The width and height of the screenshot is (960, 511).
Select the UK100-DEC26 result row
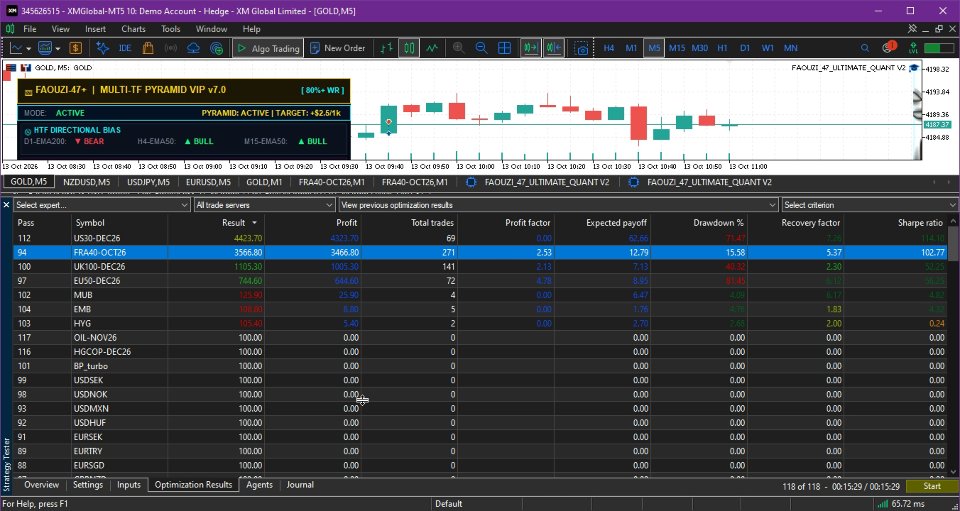pyautogui.click(x=481, y=266)
